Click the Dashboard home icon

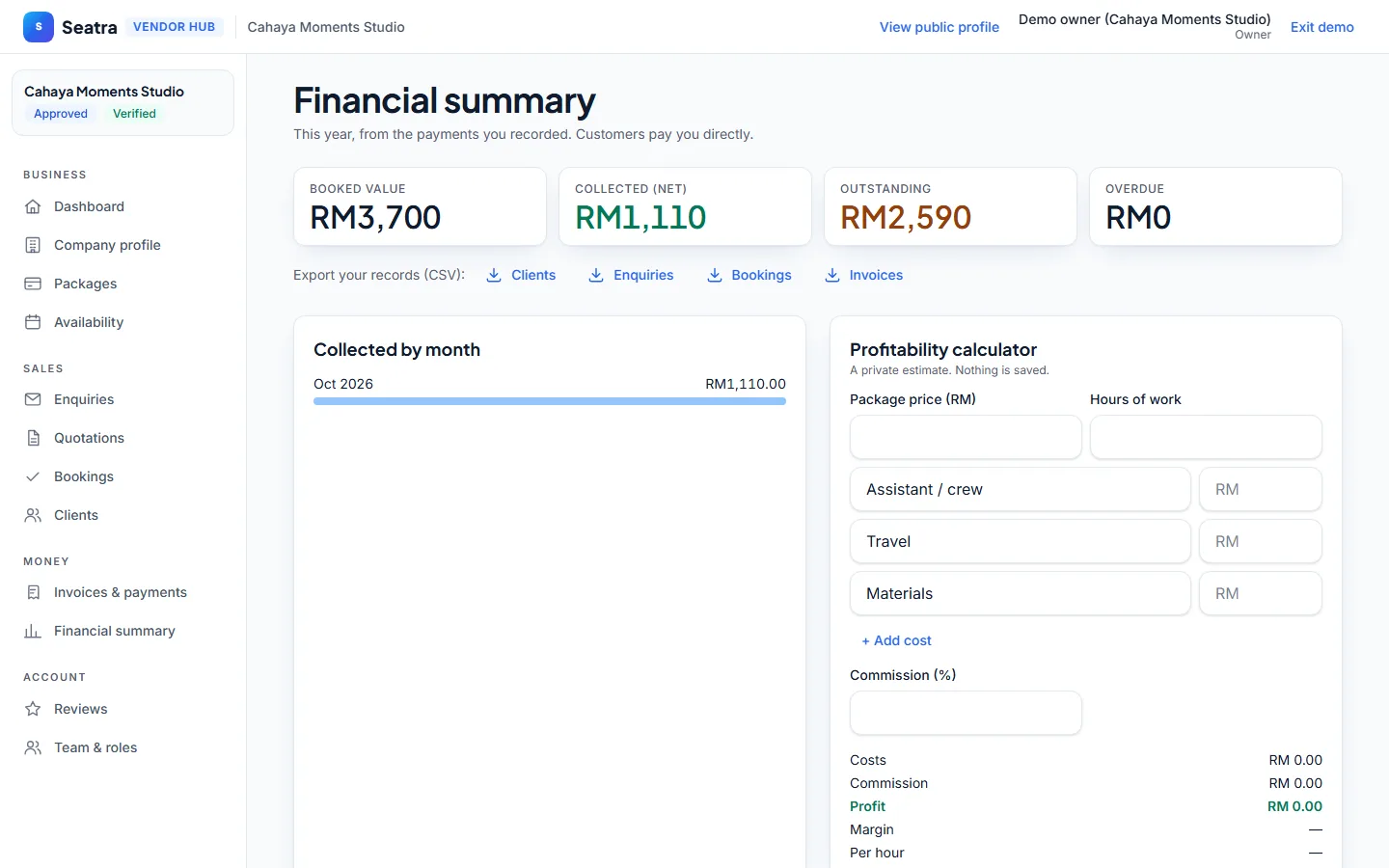point(33,206)
